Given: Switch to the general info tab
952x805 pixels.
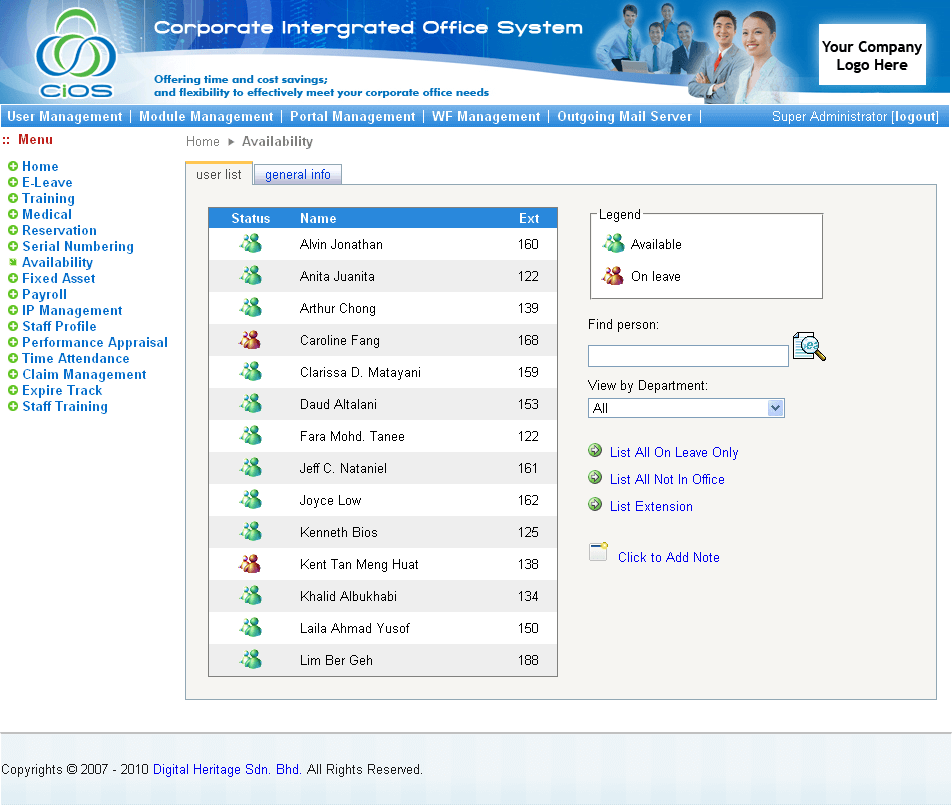Looking at the screenshot, I should [298, 175].
